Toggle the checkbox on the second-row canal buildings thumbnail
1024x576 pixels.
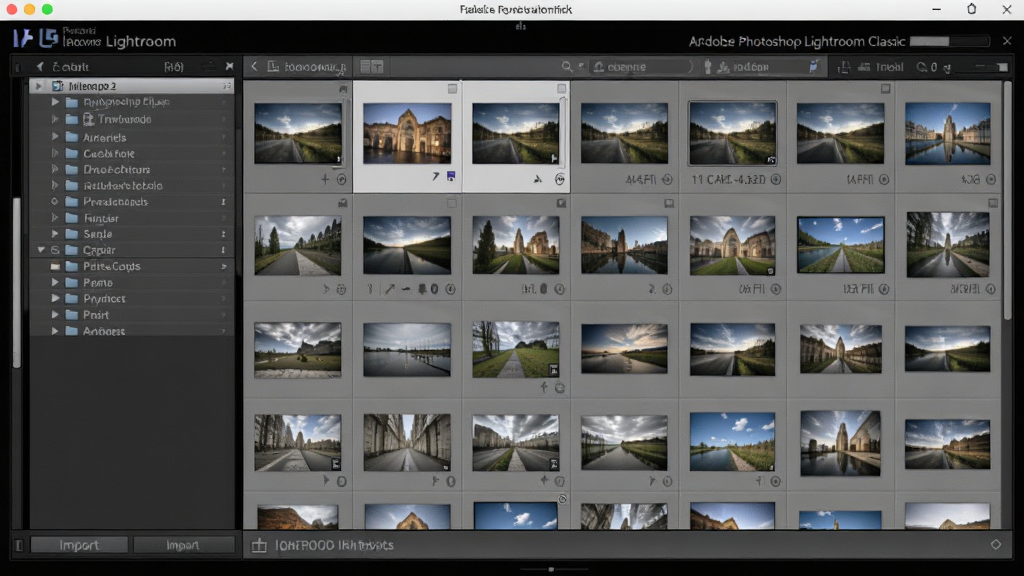tap(669, 203)
